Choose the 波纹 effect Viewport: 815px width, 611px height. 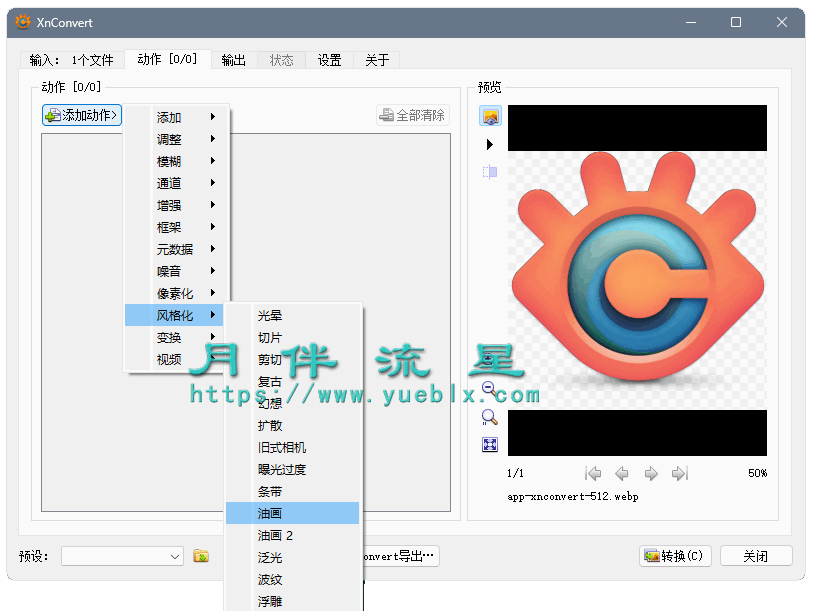pyautogui.click(x=293, y=579)
